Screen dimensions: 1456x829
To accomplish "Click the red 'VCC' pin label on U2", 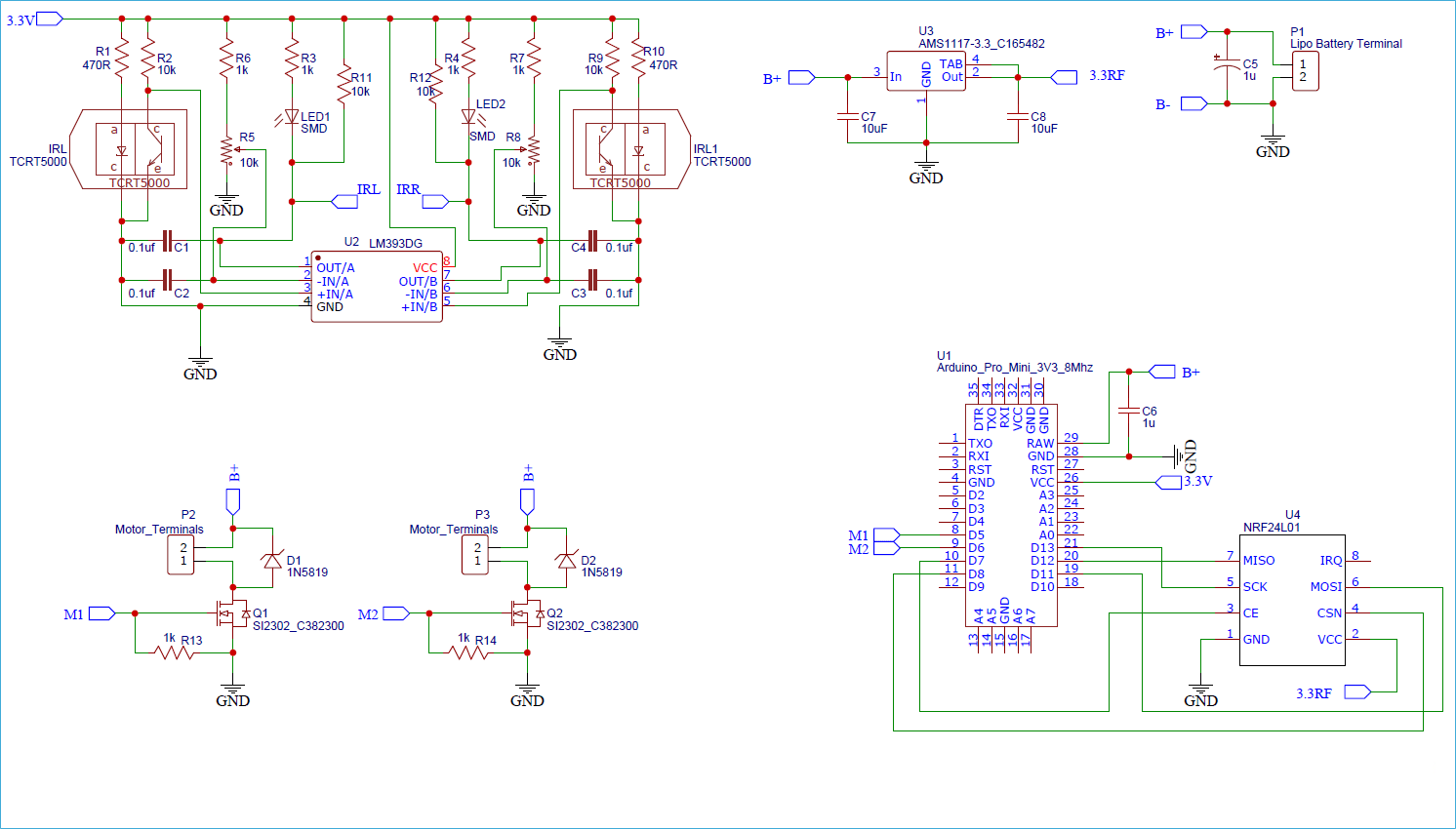I will tap(425, 268).
